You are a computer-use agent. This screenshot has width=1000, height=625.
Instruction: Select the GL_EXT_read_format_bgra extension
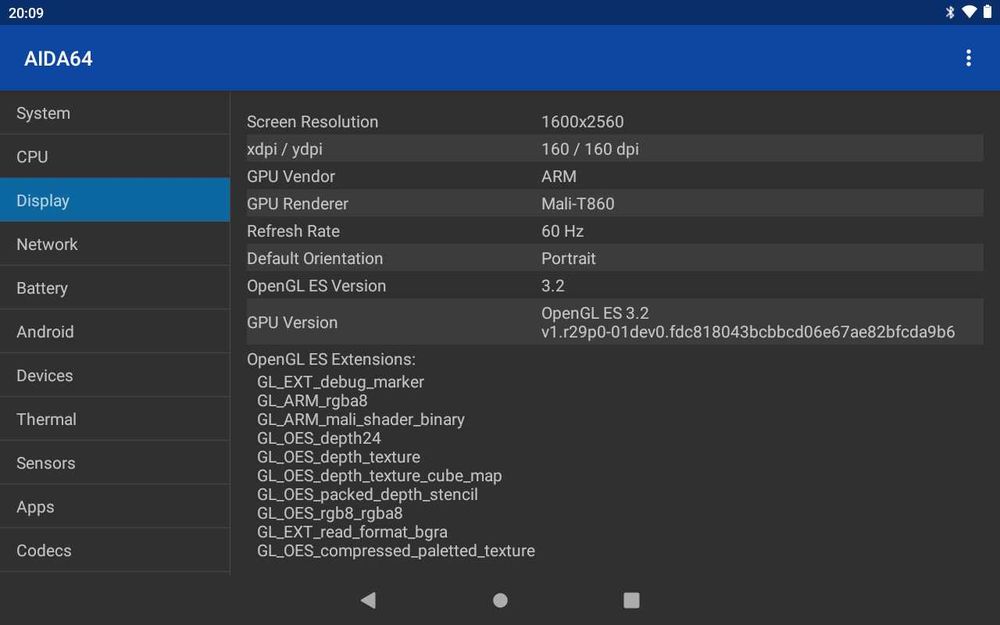coord(352,533)
